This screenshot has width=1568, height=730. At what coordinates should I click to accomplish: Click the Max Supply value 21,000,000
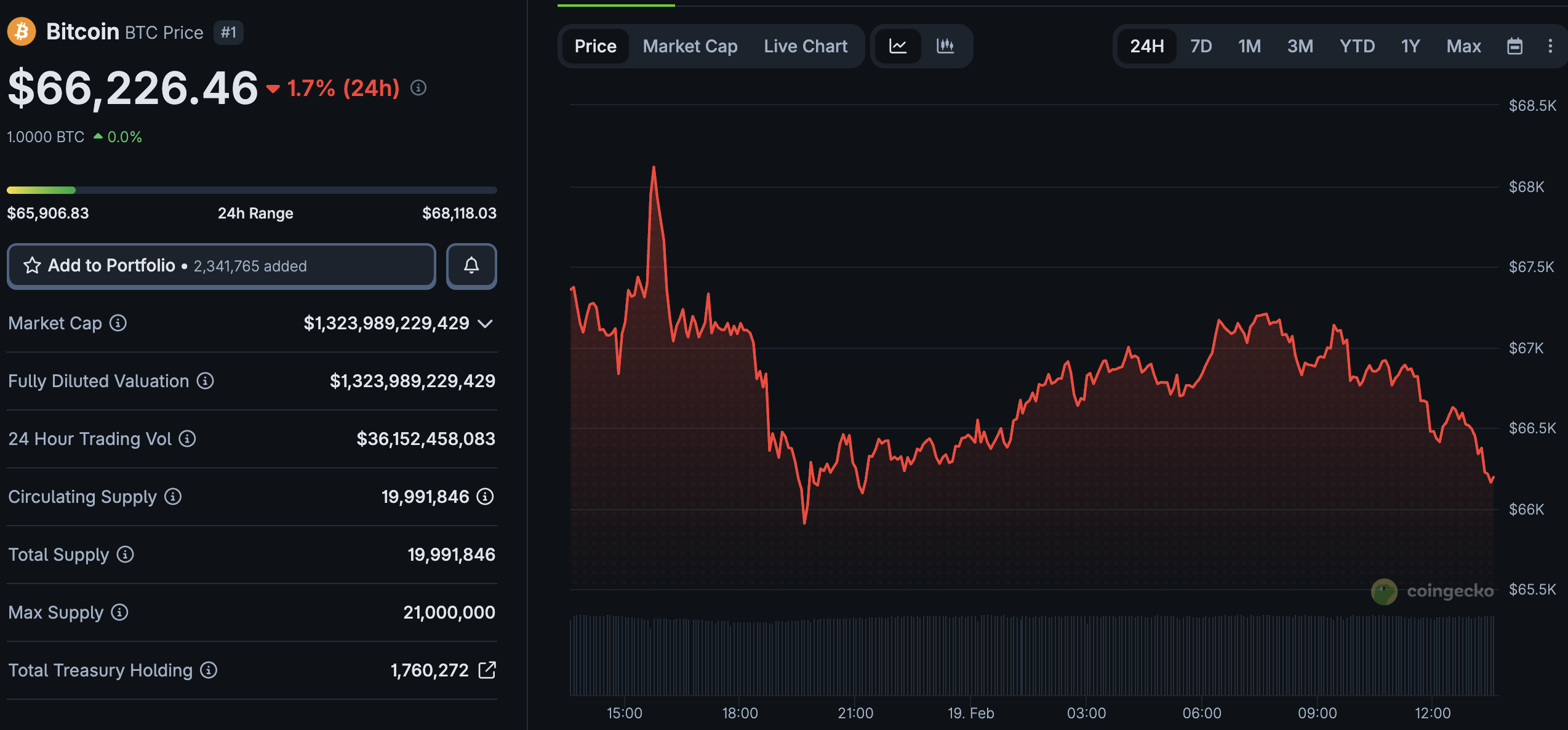point(449,612)
